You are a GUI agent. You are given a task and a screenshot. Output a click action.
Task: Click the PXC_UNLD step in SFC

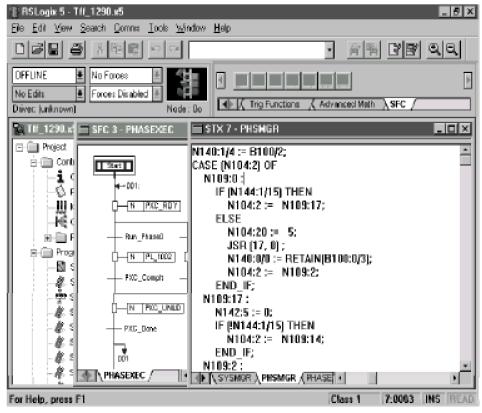(155, 308)
